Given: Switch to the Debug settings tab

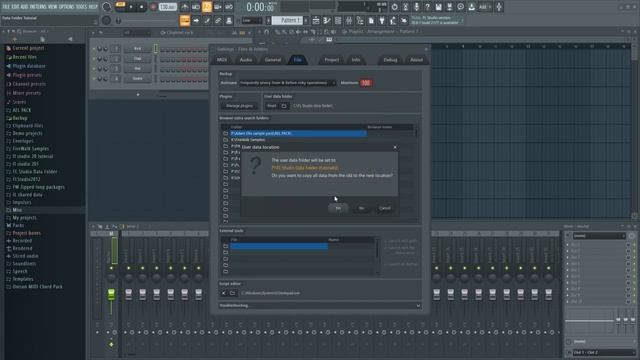Looking at the screenshot, I should (x=390, y=60).
